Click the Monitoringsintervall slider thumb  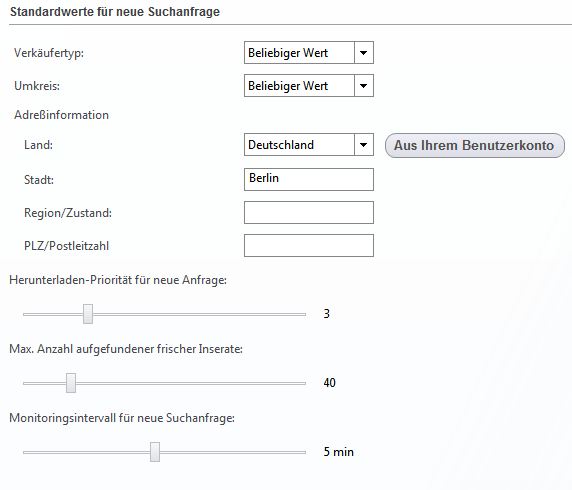click(155, 452)
